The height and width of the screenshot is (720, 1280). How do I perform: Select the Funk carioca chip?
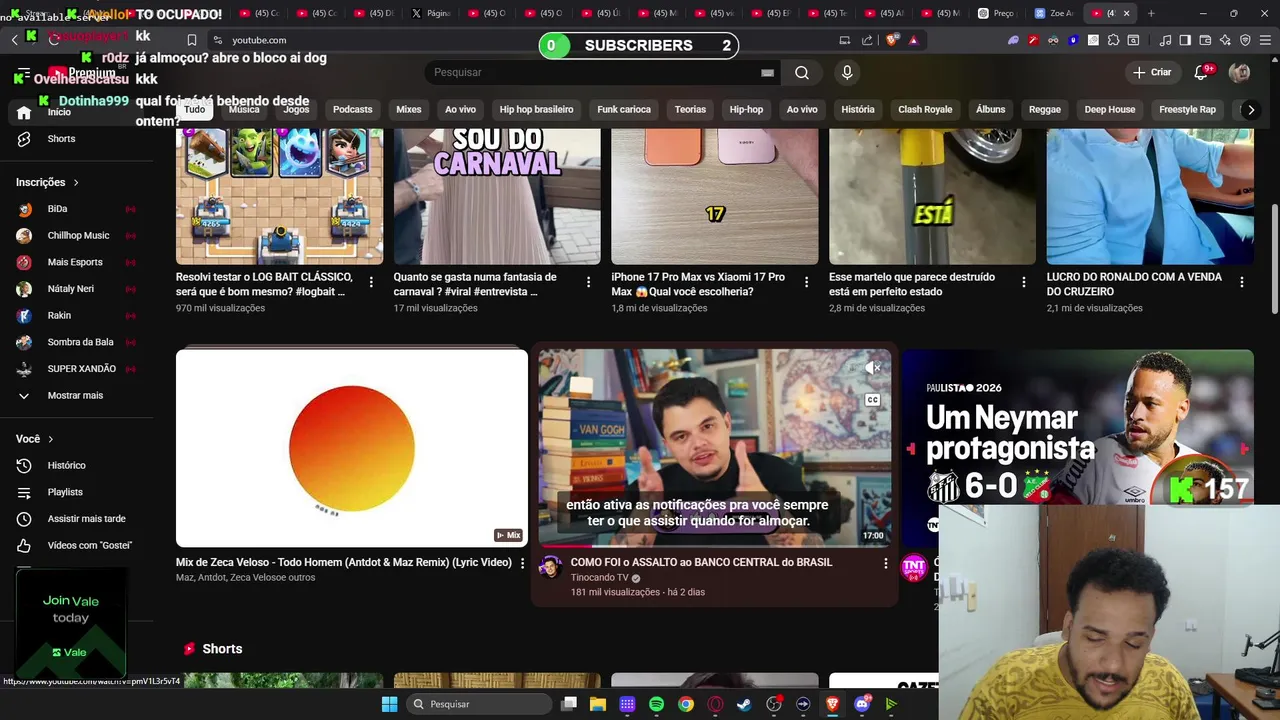point(623,109)
